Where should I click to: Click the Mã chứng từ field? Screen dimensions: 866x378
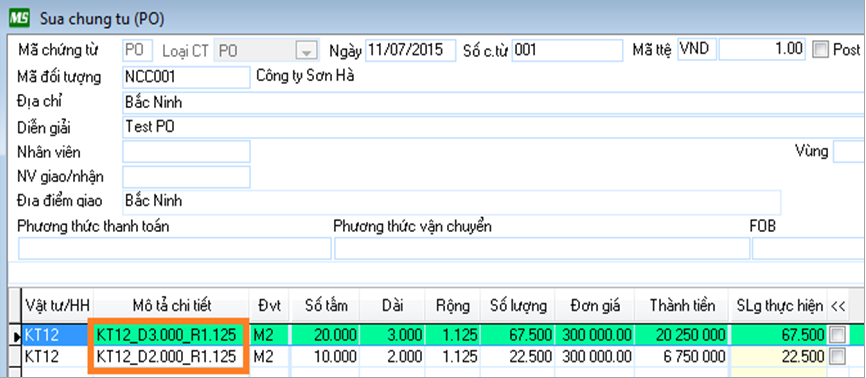(x=137, y=50)
